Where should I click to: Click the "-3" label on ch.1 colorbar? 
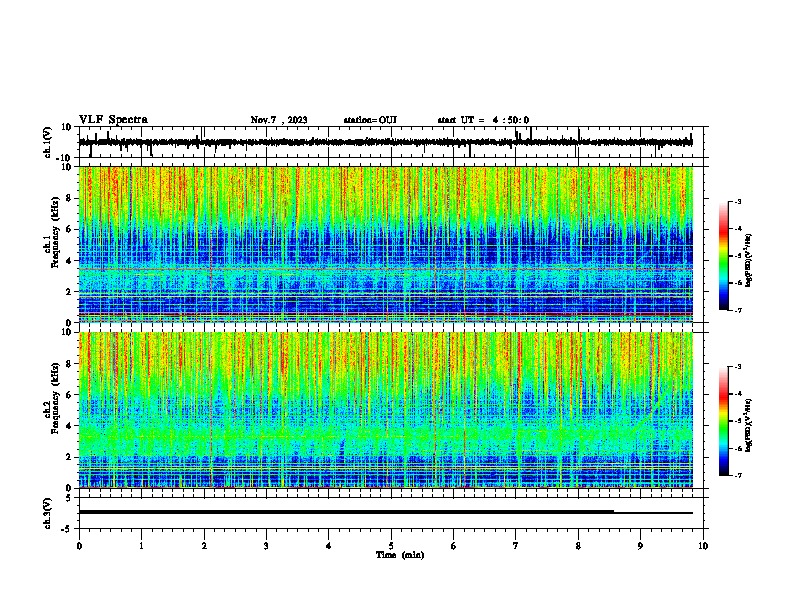(x=737, y=202)
